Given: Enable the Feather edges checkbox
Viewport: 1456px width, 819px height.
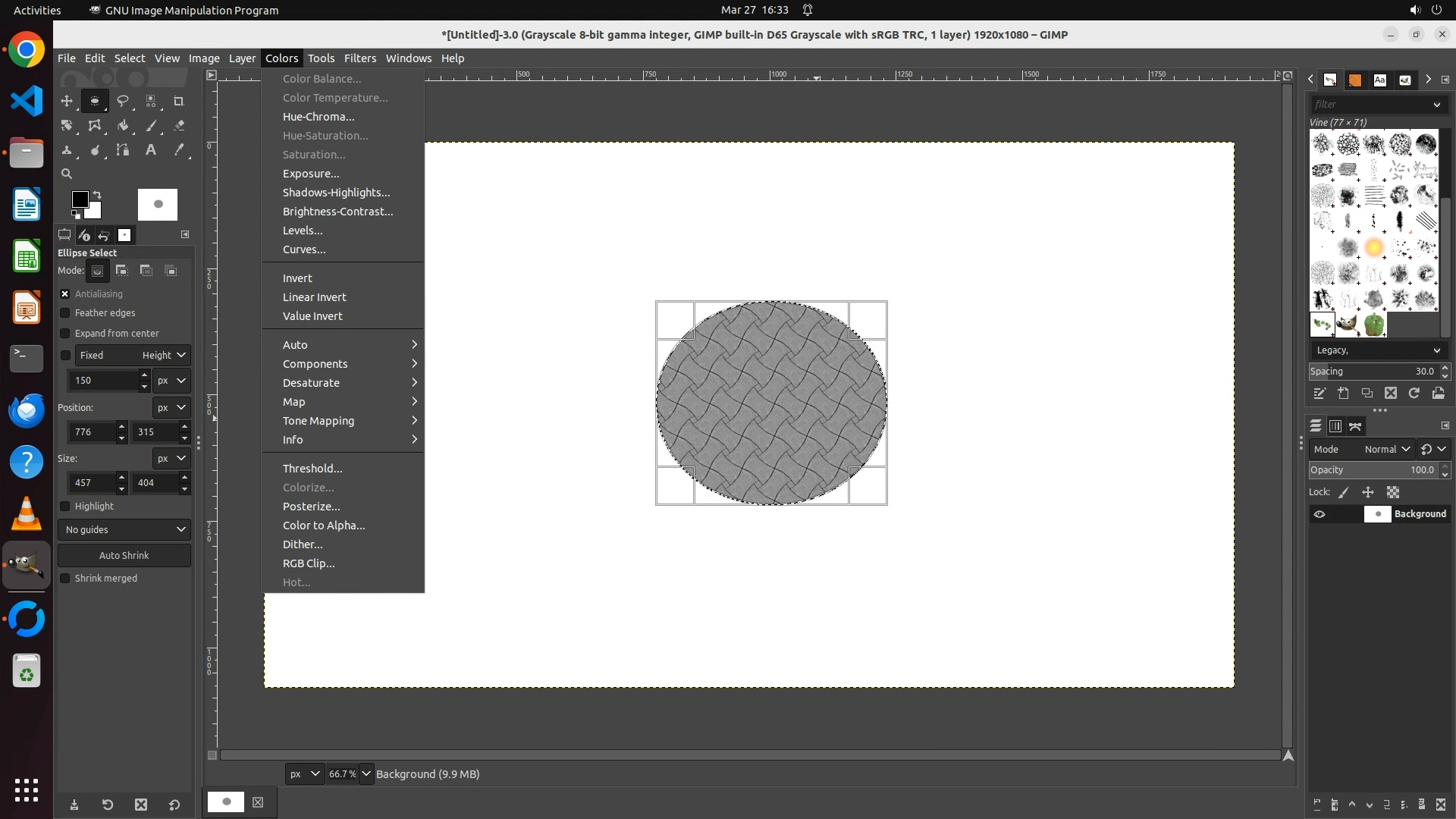Looking at the screenshot, I should pos(65,313).
